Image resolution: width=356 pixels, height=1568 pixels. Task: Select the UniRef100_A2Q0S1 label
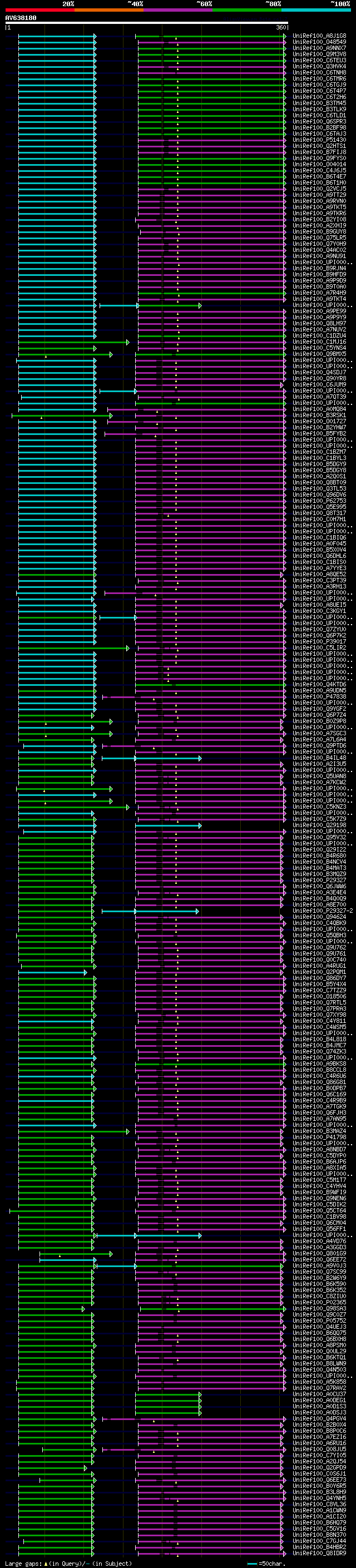319,477
